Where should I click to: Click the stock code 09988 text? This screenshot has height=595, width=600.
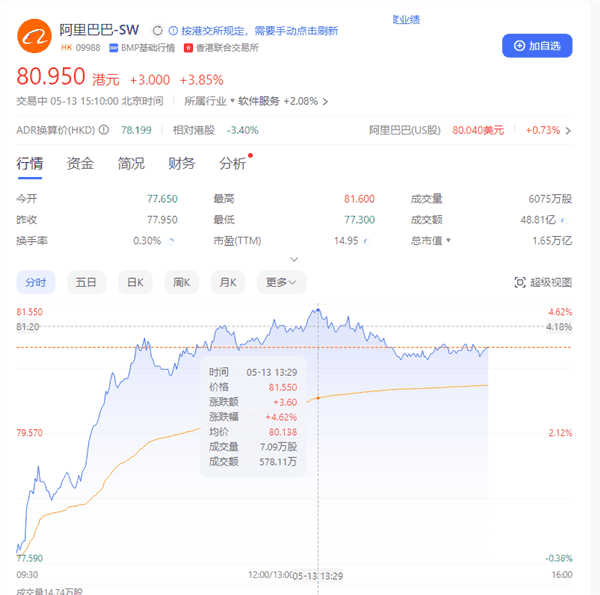pyautogui.click(x=88, y=48)
